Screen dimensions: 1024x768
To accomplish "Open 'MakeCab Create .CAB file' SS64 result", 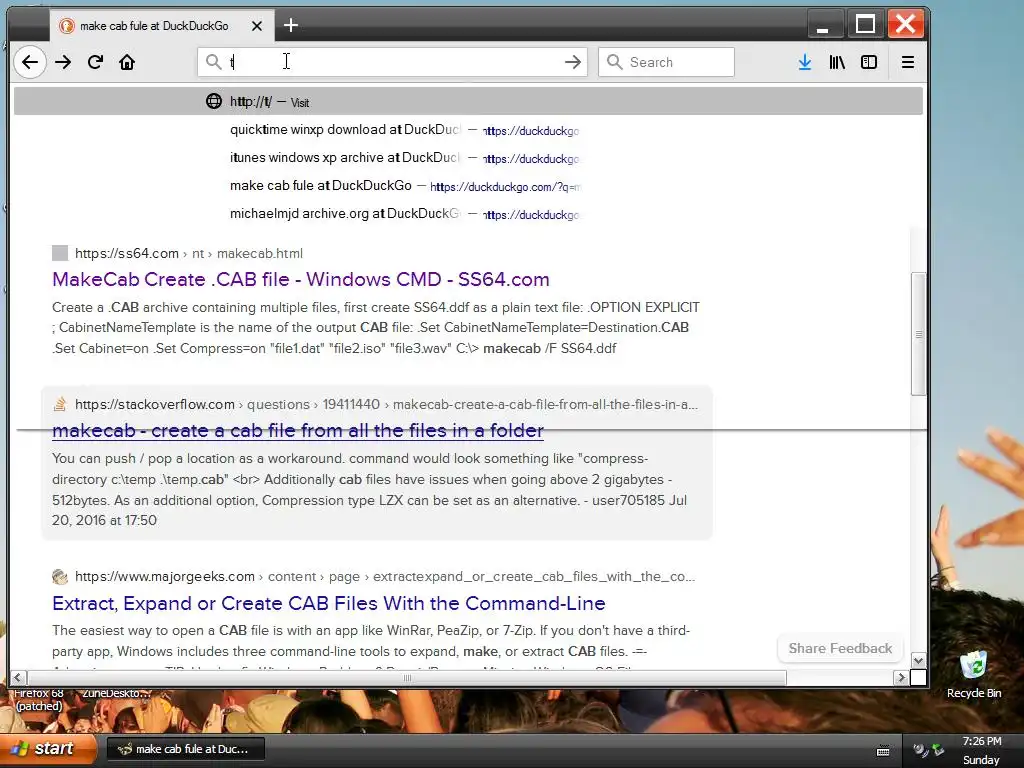I will pyautogui.click(x=300, y=280).
